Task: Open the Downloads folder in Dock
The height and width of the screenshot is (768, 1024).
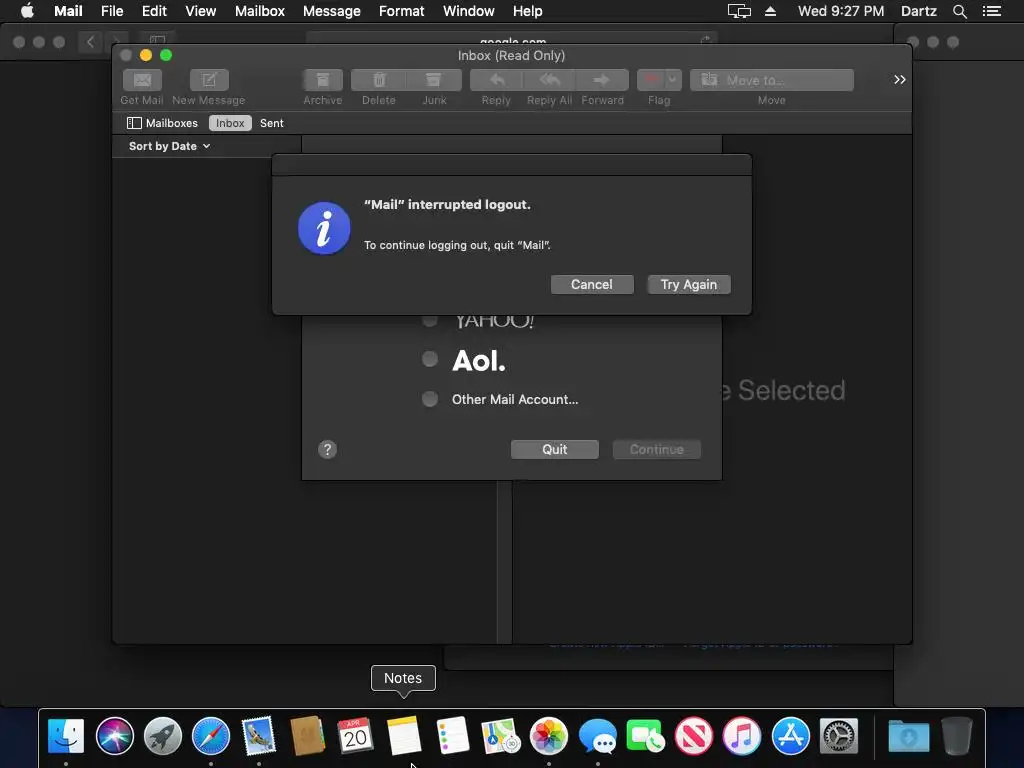Action: 908,735
